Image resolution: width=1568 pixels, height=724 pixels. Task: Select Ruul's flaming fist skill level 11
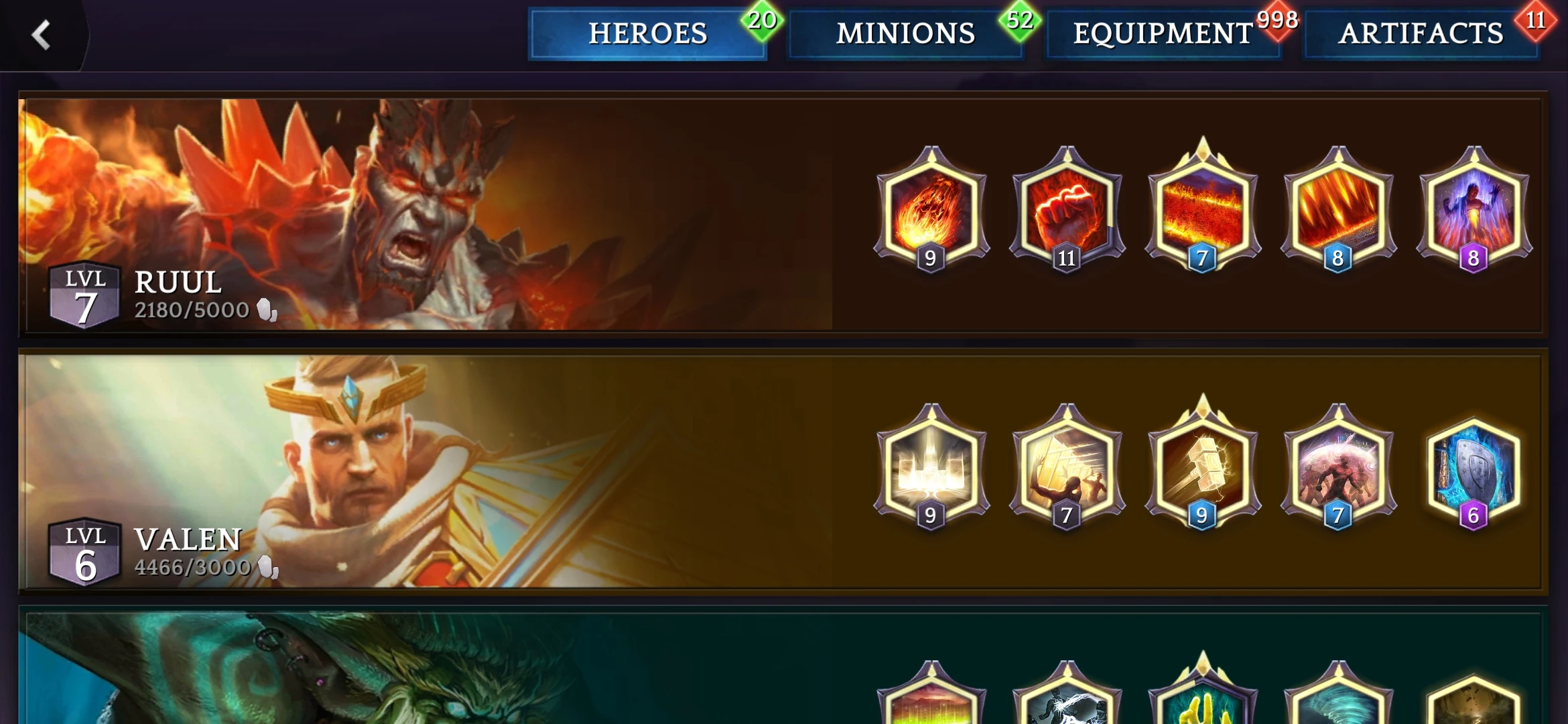point(1067,209)
